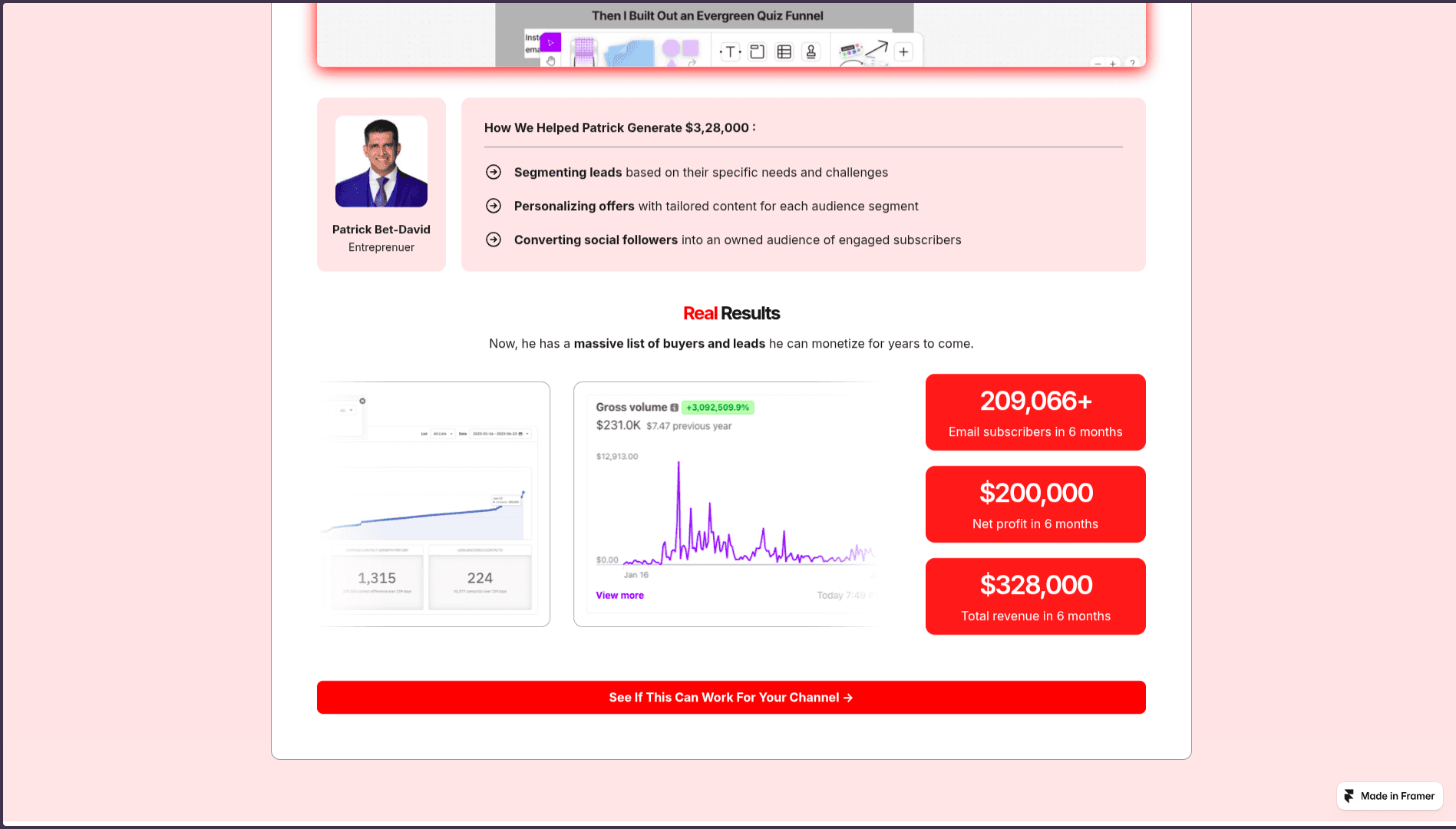The image size is (1456, 829).
Task: Click the '$7.47 previous year' text
Action: coord(688,426)
